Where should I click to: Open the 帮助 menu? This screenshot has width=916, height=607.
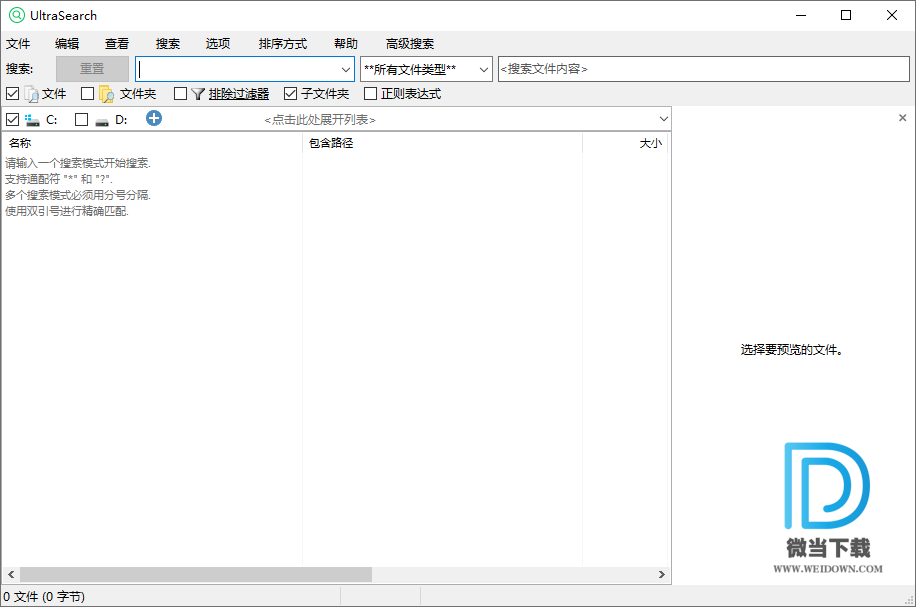346,44
